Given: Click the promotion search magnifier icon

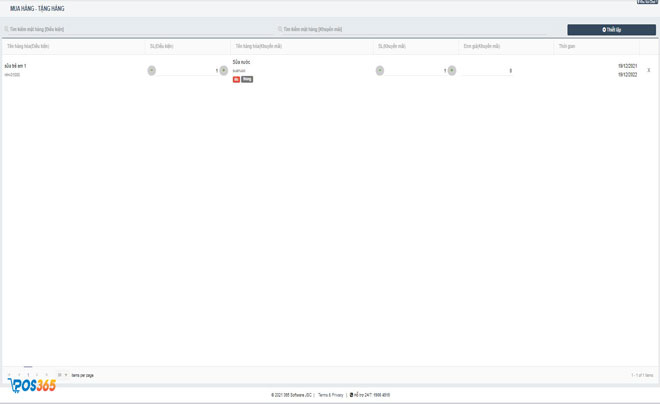Looking at the screenshot, I should pyautogui.click(x=280, y=29).
